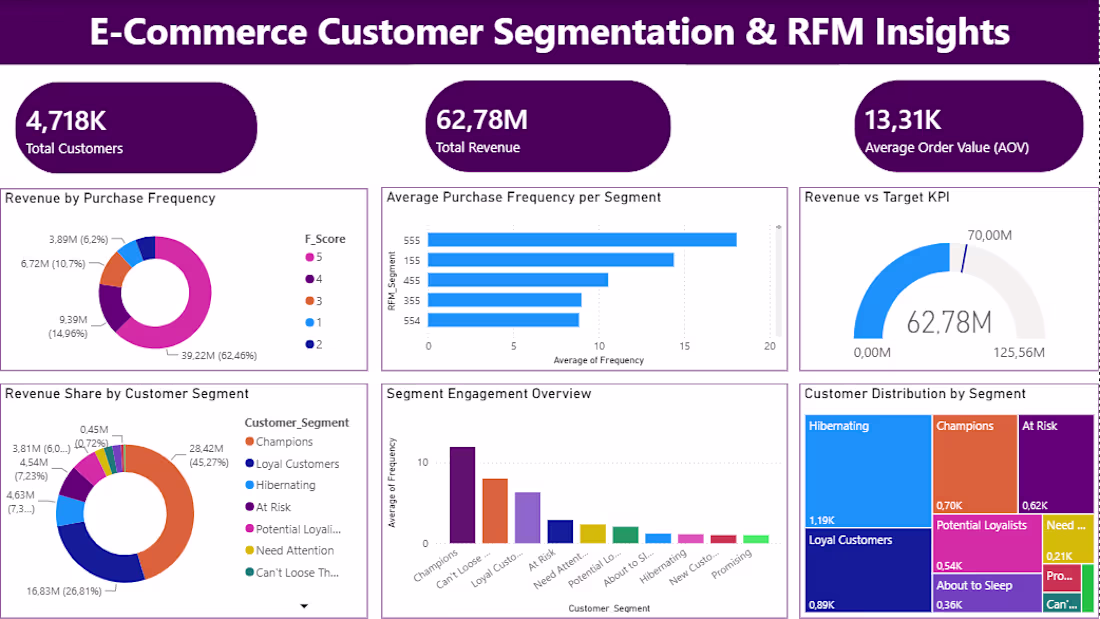Screen dimensions: 1100x619
Task: Select At Risk treemap tile
Action: click(1056, 464)
